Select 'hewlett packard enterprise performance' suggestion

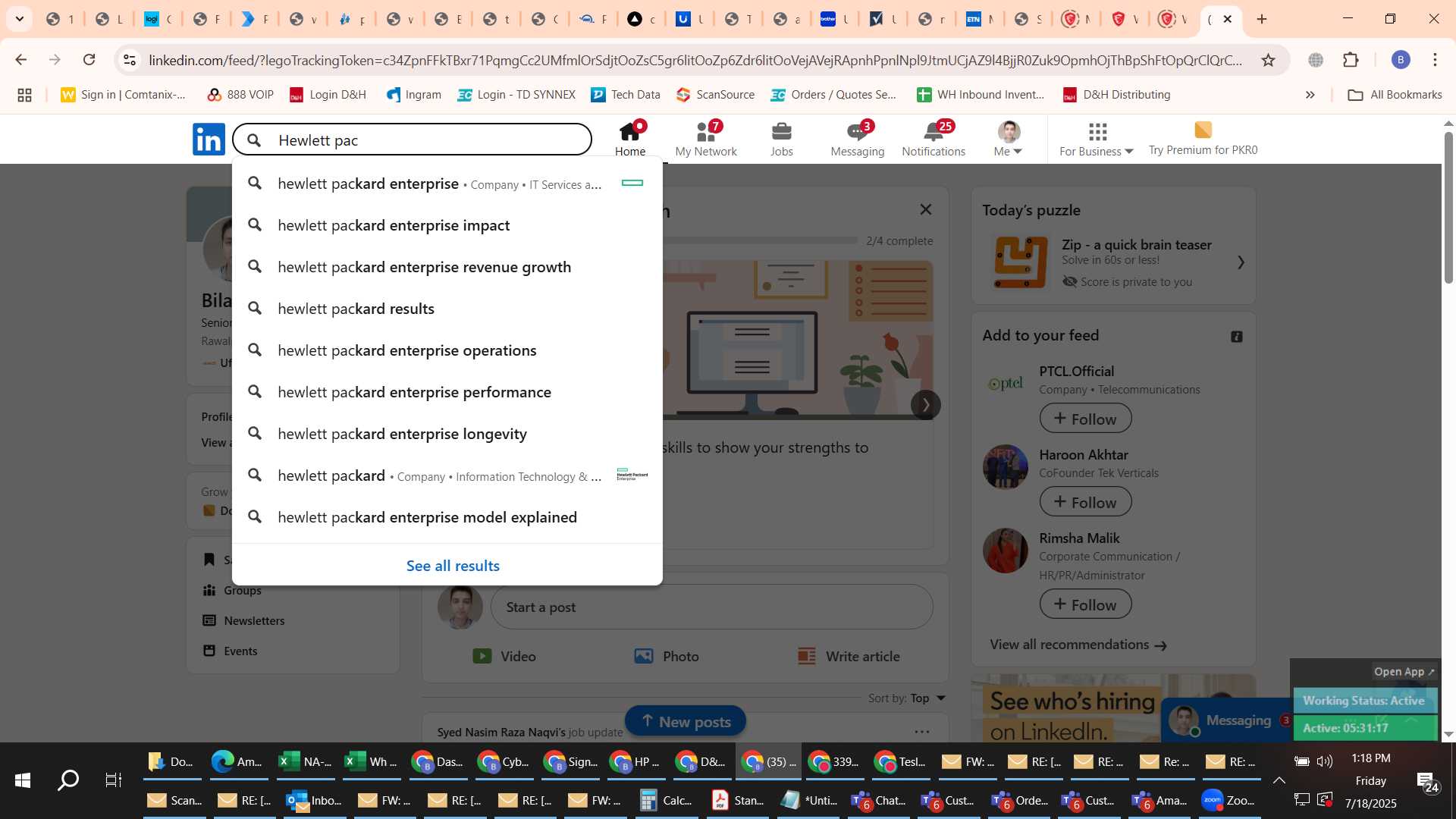pos(447,392)
